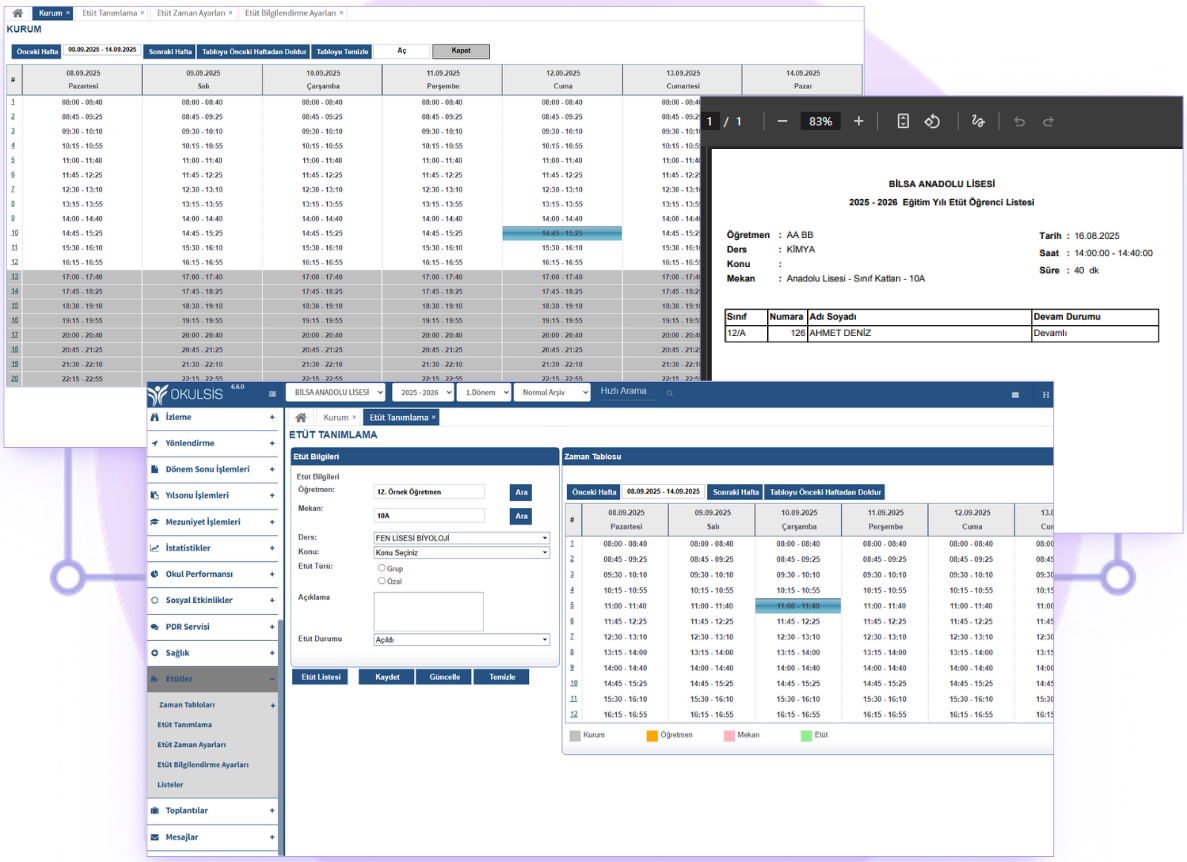This screenshot has width=1187, height=862.
Task: Select the Özel radio button
Action: (382, 580)
